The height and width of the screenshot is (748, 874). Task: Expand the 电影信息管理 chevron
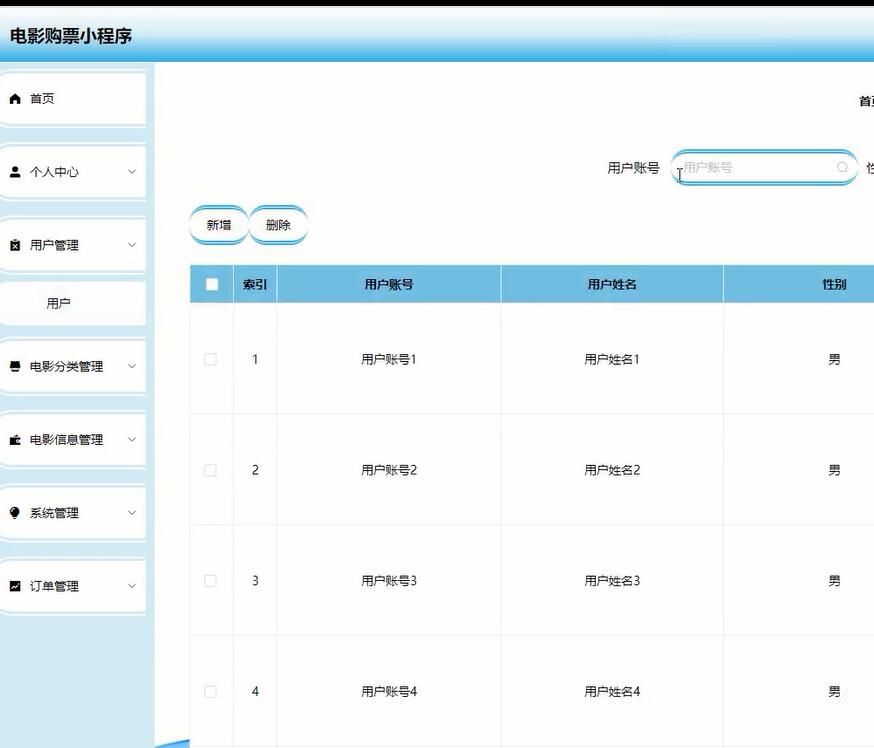132,439
